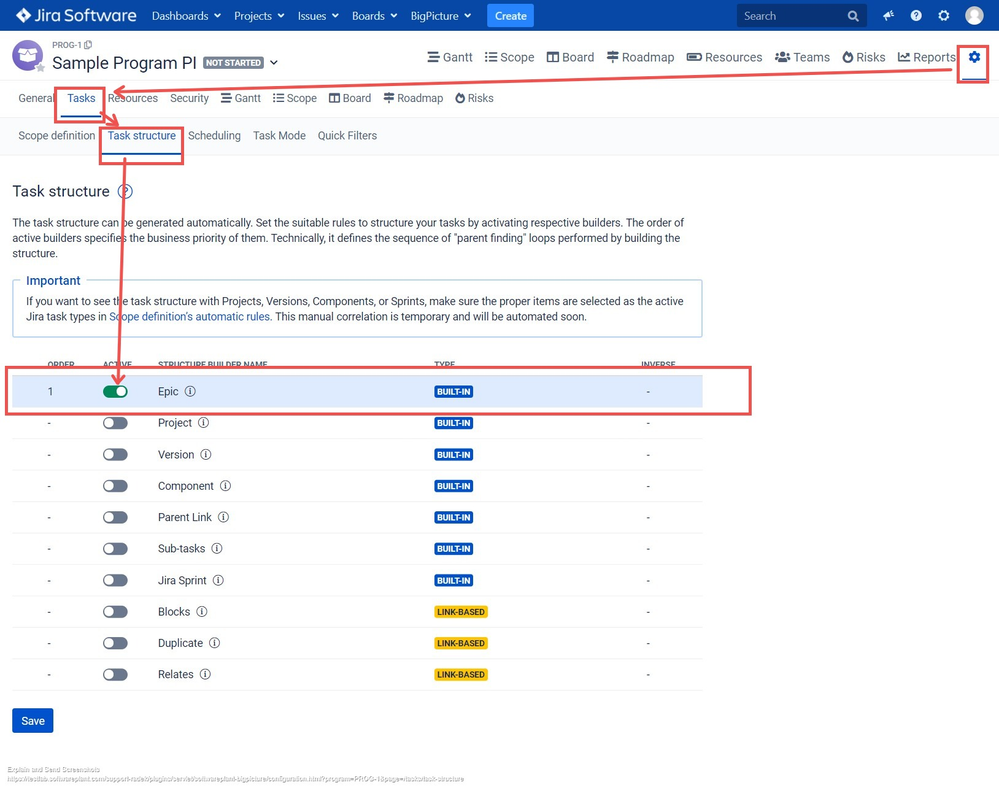
Task: Open Jira administration gear in top bar
Action: [x=944, y=16]
